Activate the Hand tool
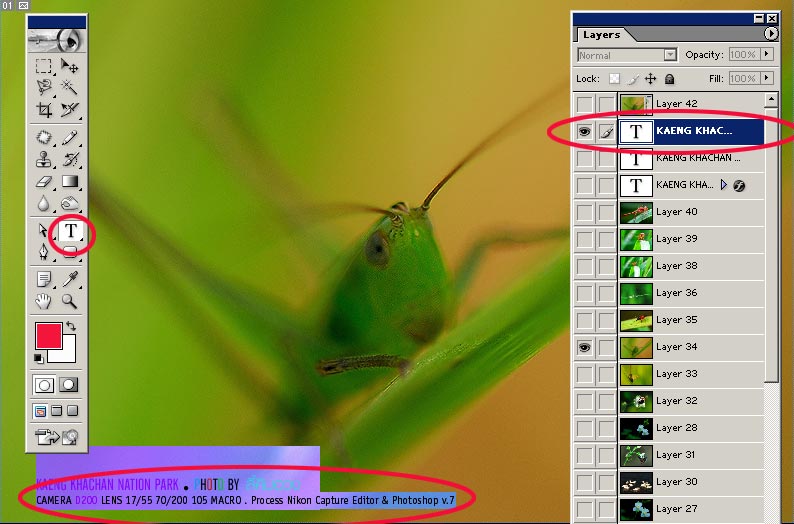Viewport: 794px width, 524px height. 44,300
